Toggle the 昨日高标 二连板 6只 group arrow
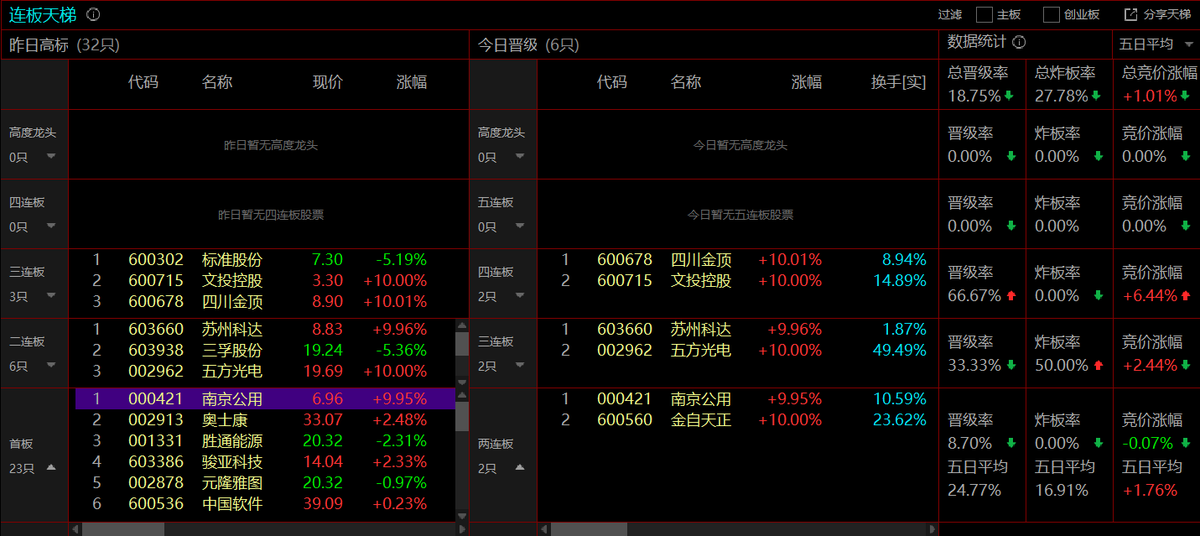The image size is (1200, 536). 50,367
